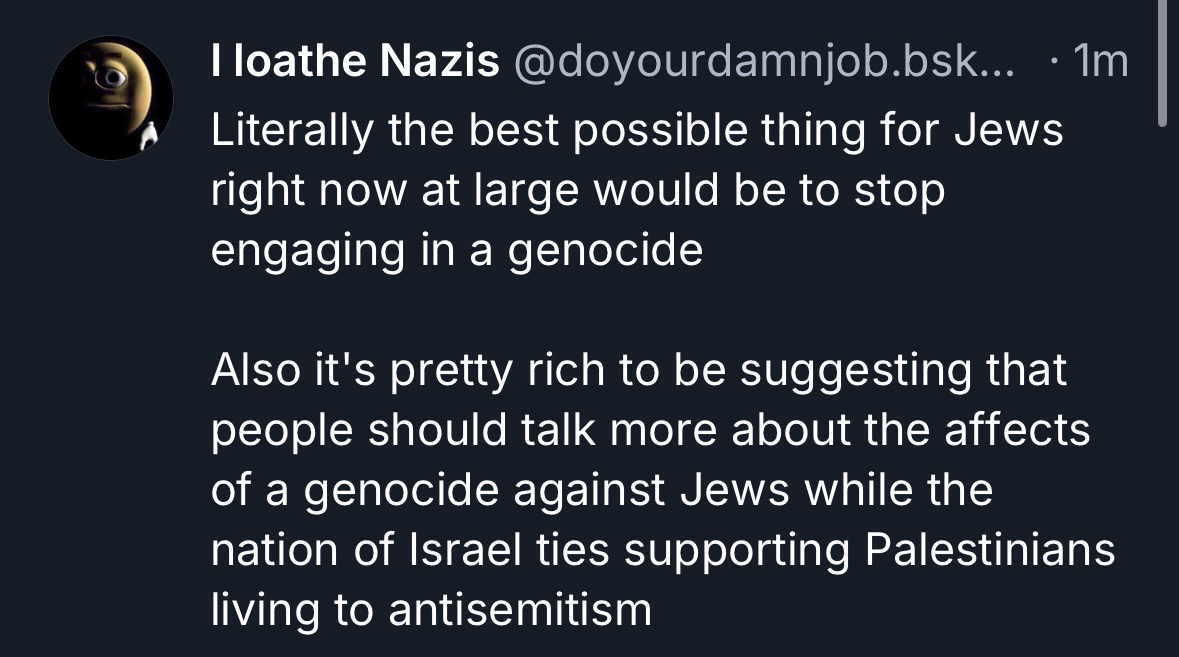
Task: Click the word "antisemitism" in the post
Action: (520, 610)
